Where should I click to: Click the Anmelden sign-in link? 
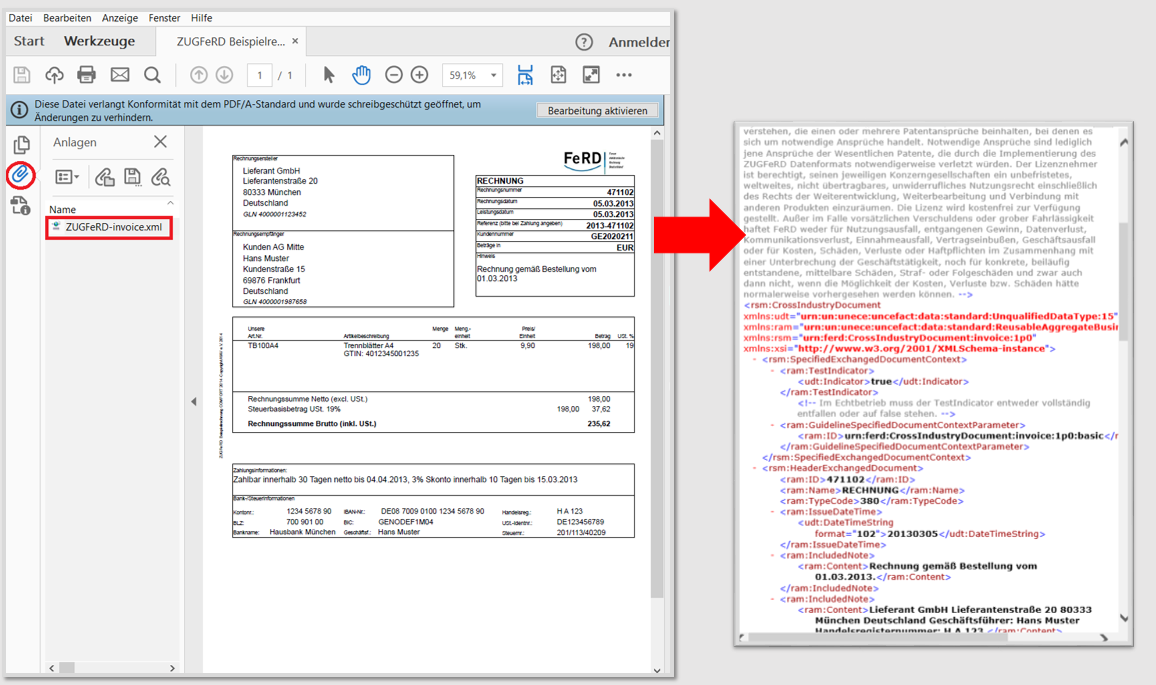[638, 42]
